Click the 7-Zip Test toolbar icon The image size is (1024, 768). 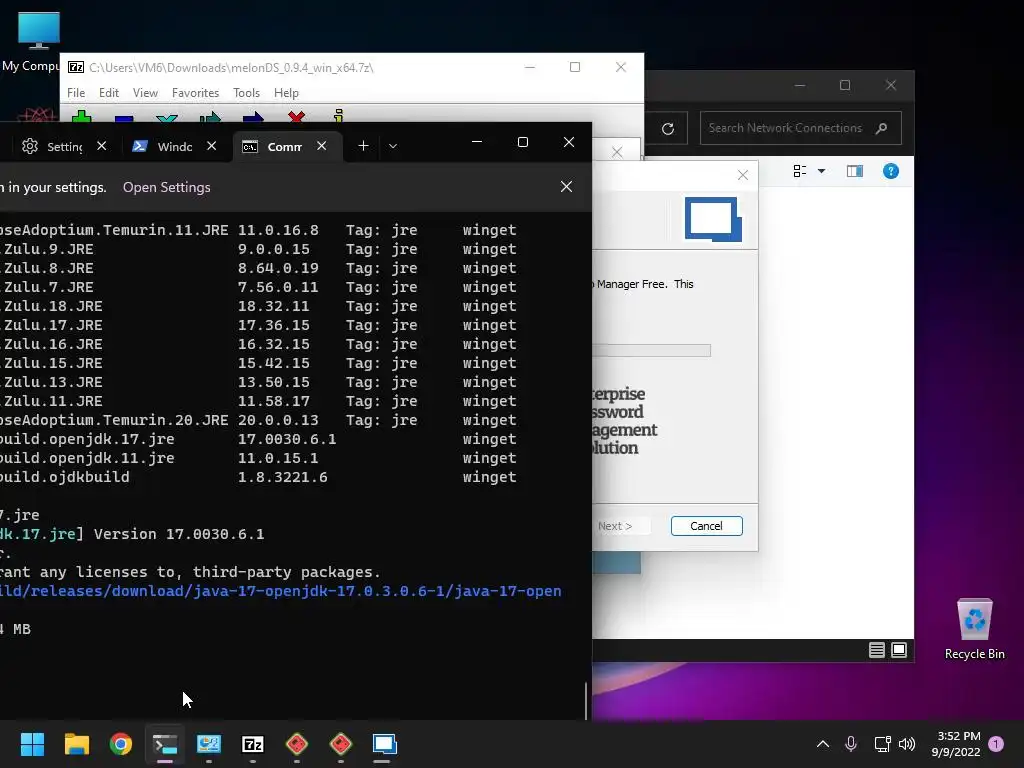click(167, 118)
